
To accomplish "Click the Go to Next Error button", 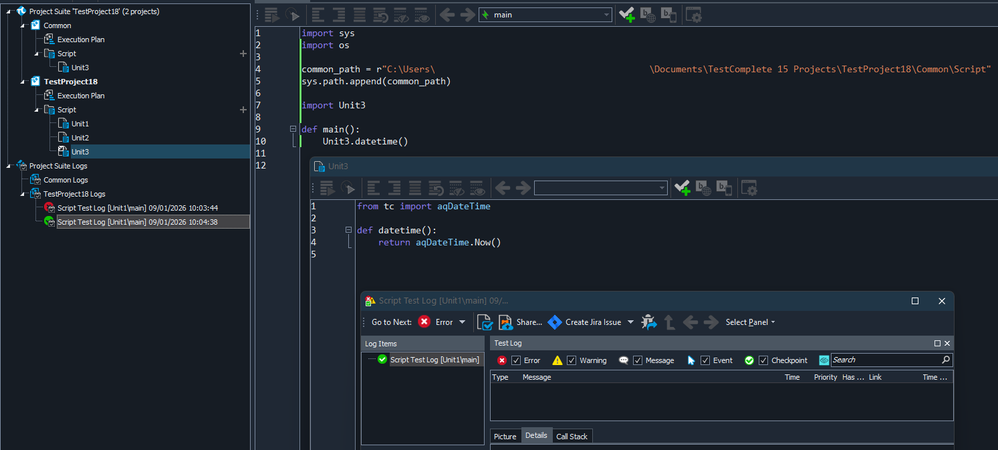I will click(x=424, y=322).
